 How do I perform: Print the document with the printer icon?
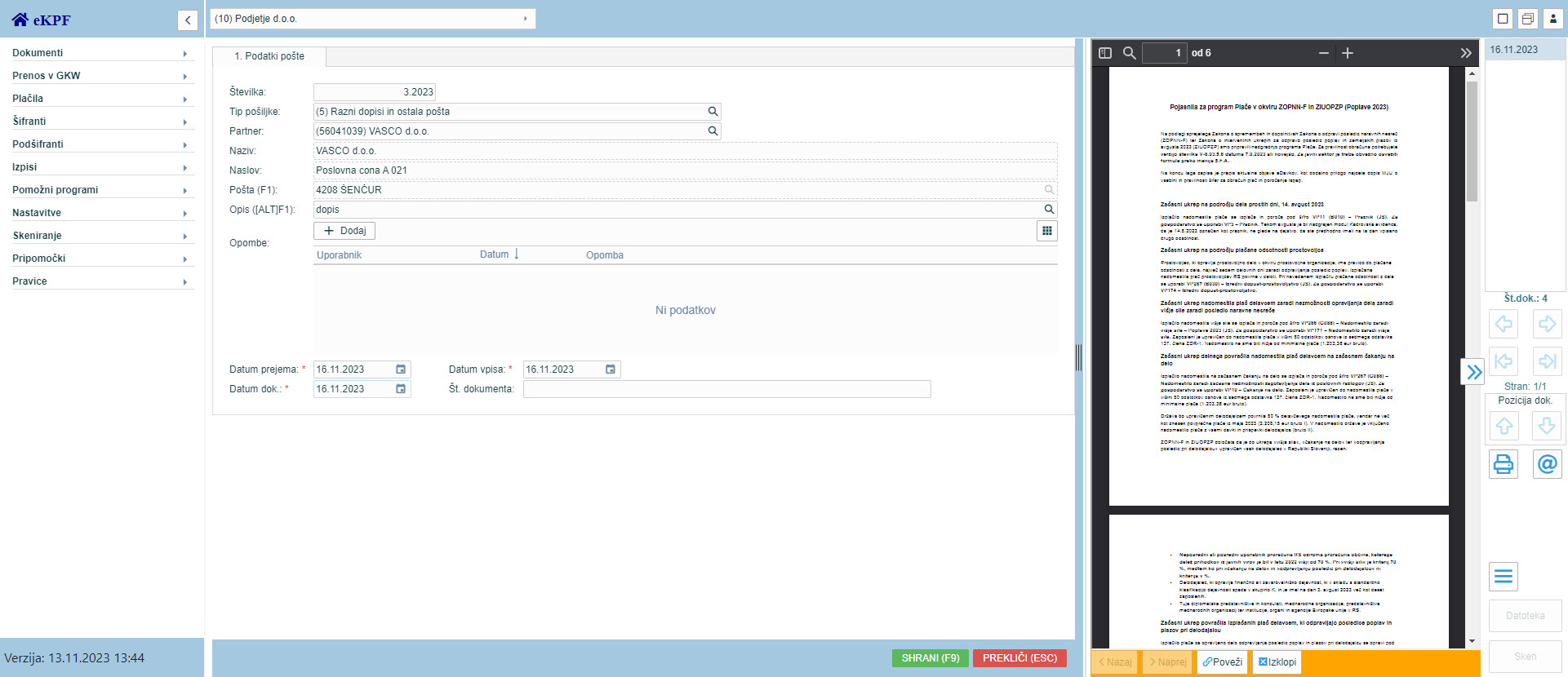(1504, 464)
